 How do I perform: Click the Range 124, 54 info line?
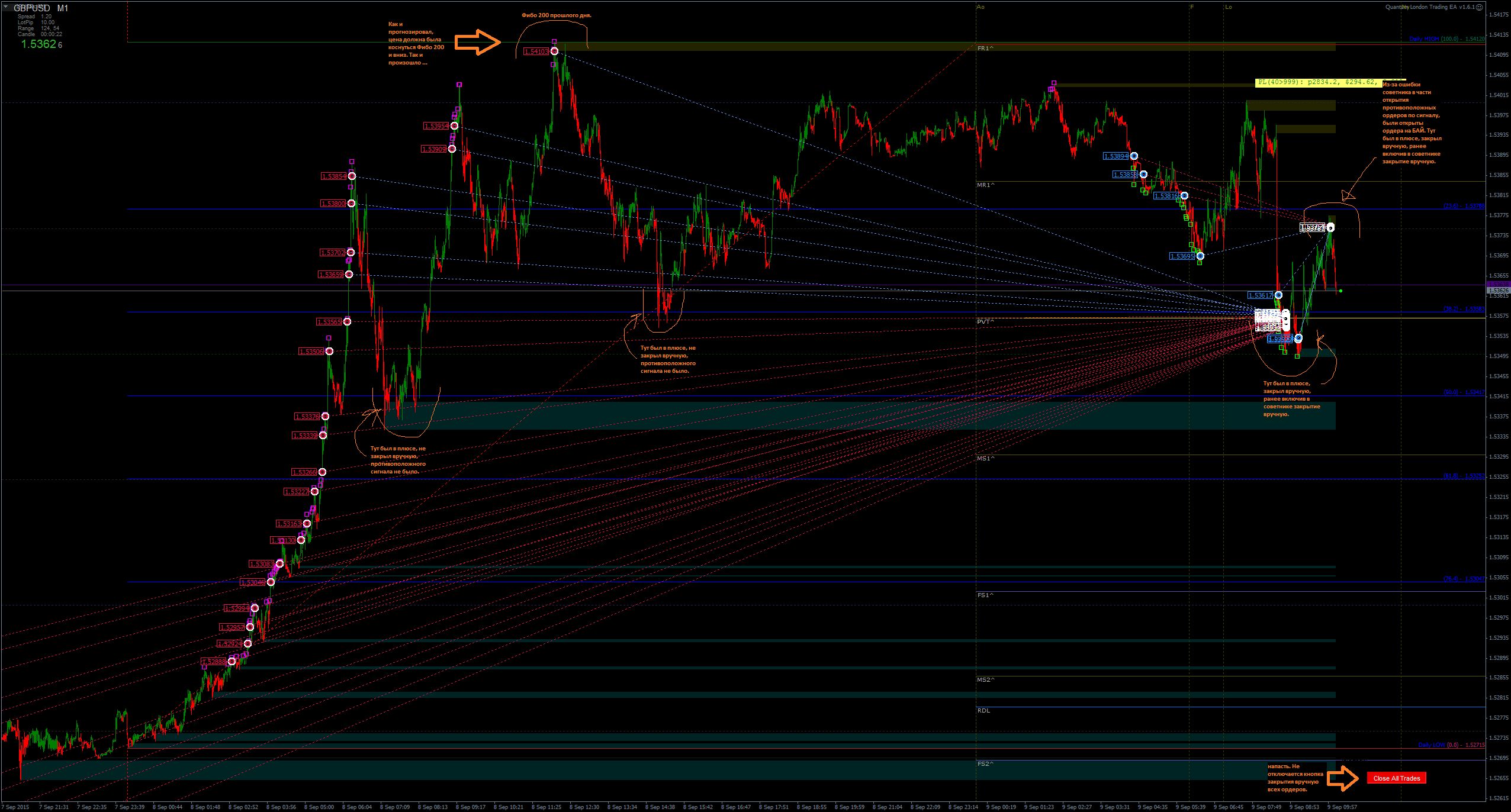[x=38, y=28]
